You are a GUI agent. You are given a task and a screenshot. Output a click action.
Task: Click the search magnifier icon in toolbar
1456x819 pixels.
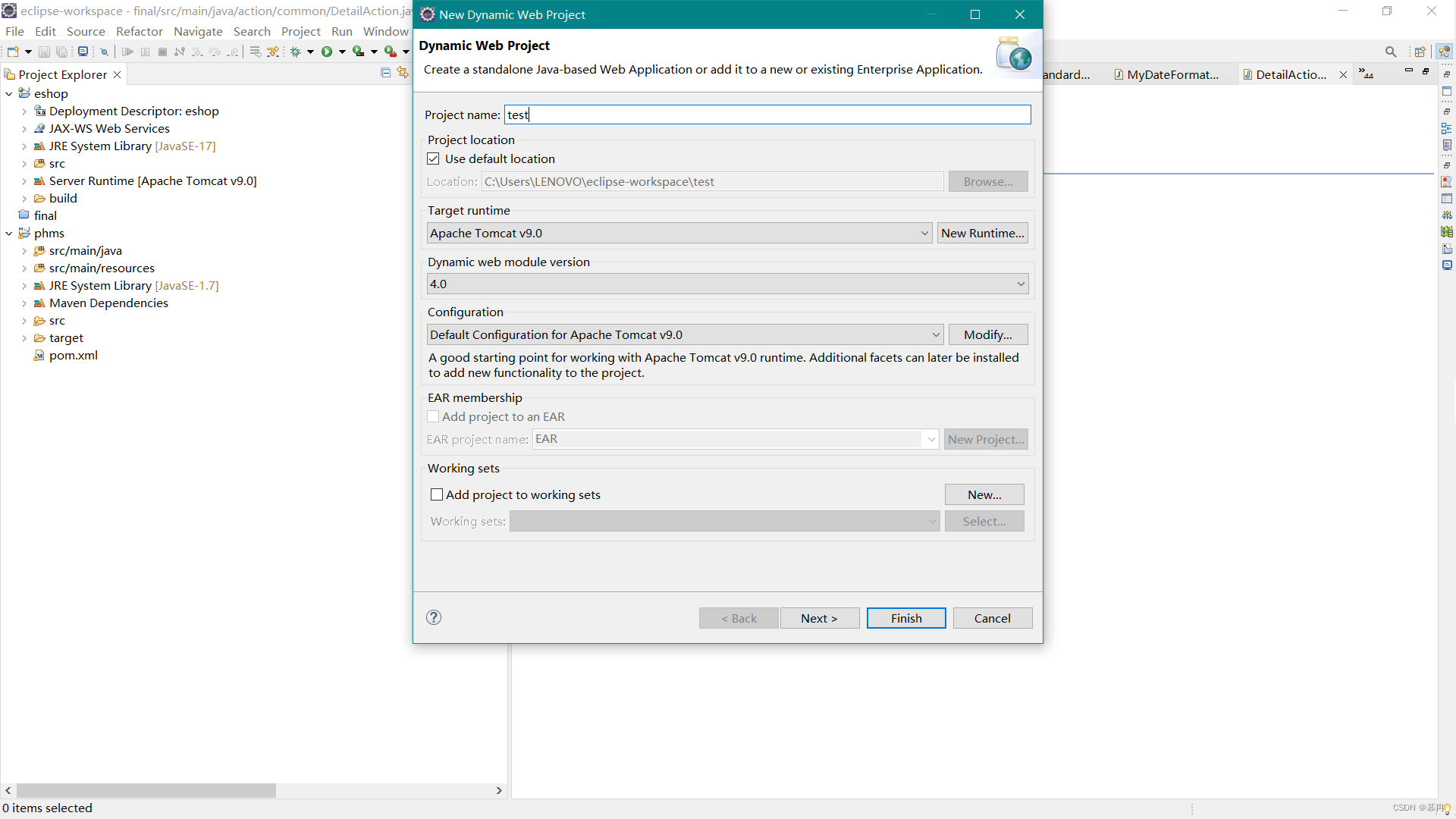1390,52
